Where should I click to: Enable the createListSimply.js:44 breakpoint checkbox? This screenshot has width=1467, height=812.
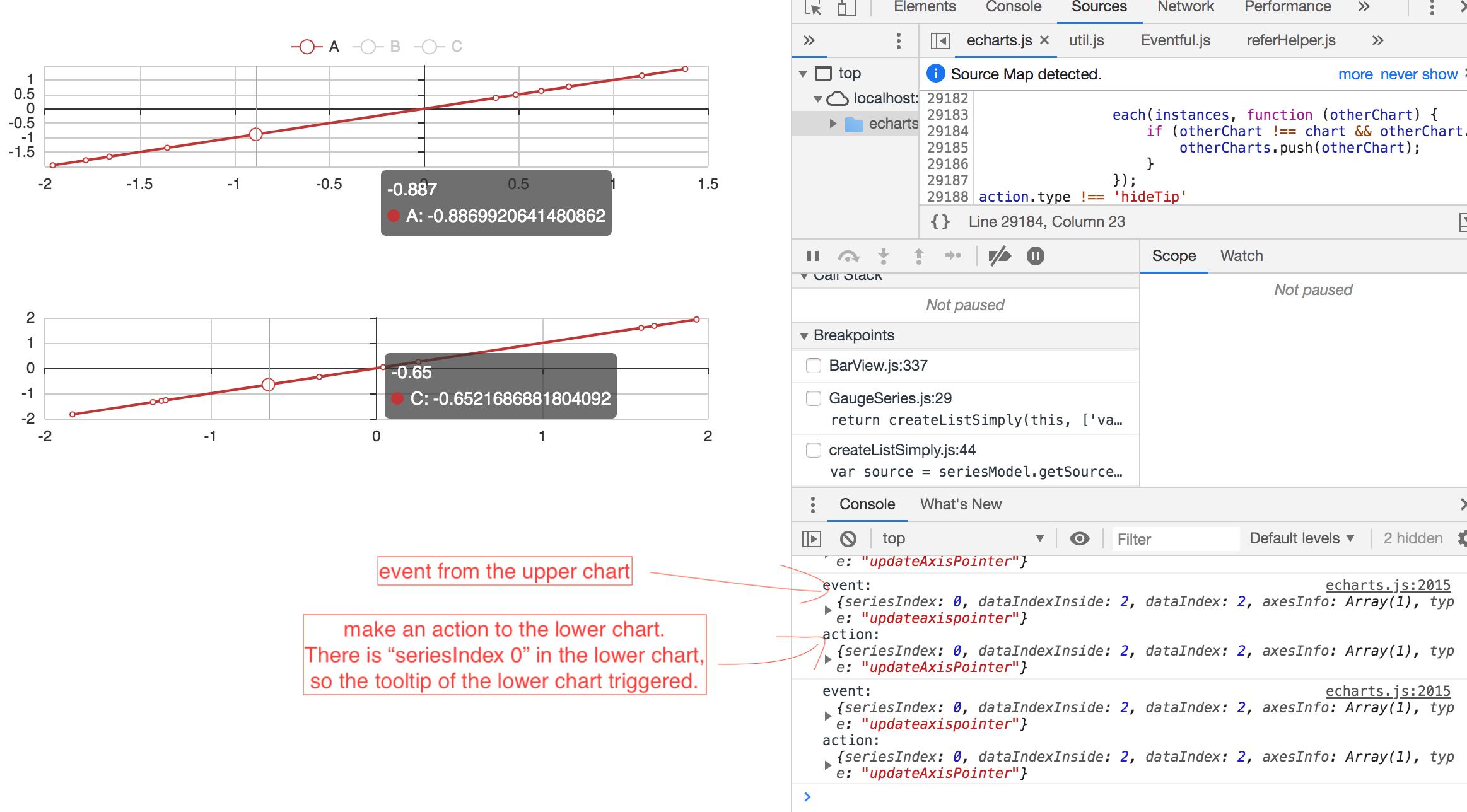[x=814, y=450]
